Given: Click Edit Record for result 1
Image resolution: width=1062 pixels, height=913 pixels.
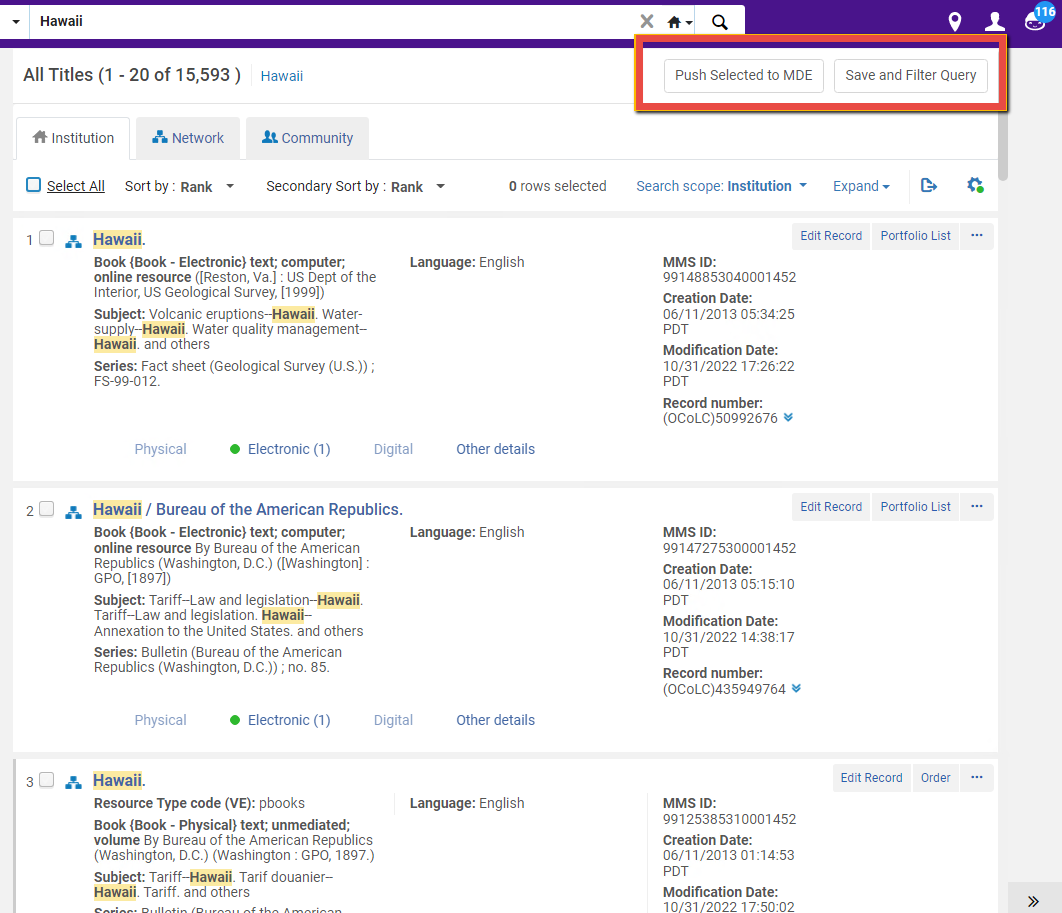Looking at the screenshot, I should (x=830, y=236).
